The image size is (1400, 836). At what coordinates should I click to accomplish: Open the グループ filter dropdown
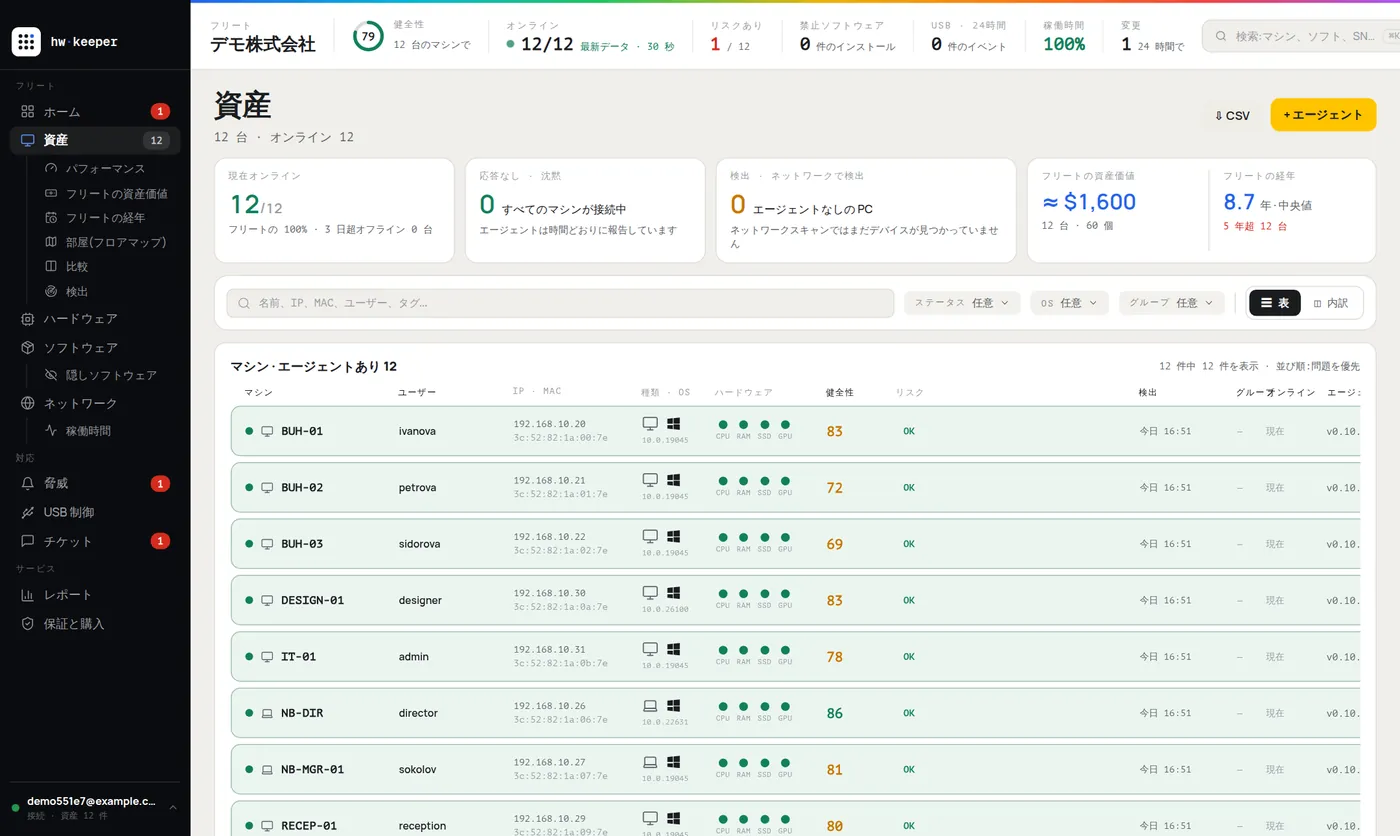click(x=1171, y=303)
